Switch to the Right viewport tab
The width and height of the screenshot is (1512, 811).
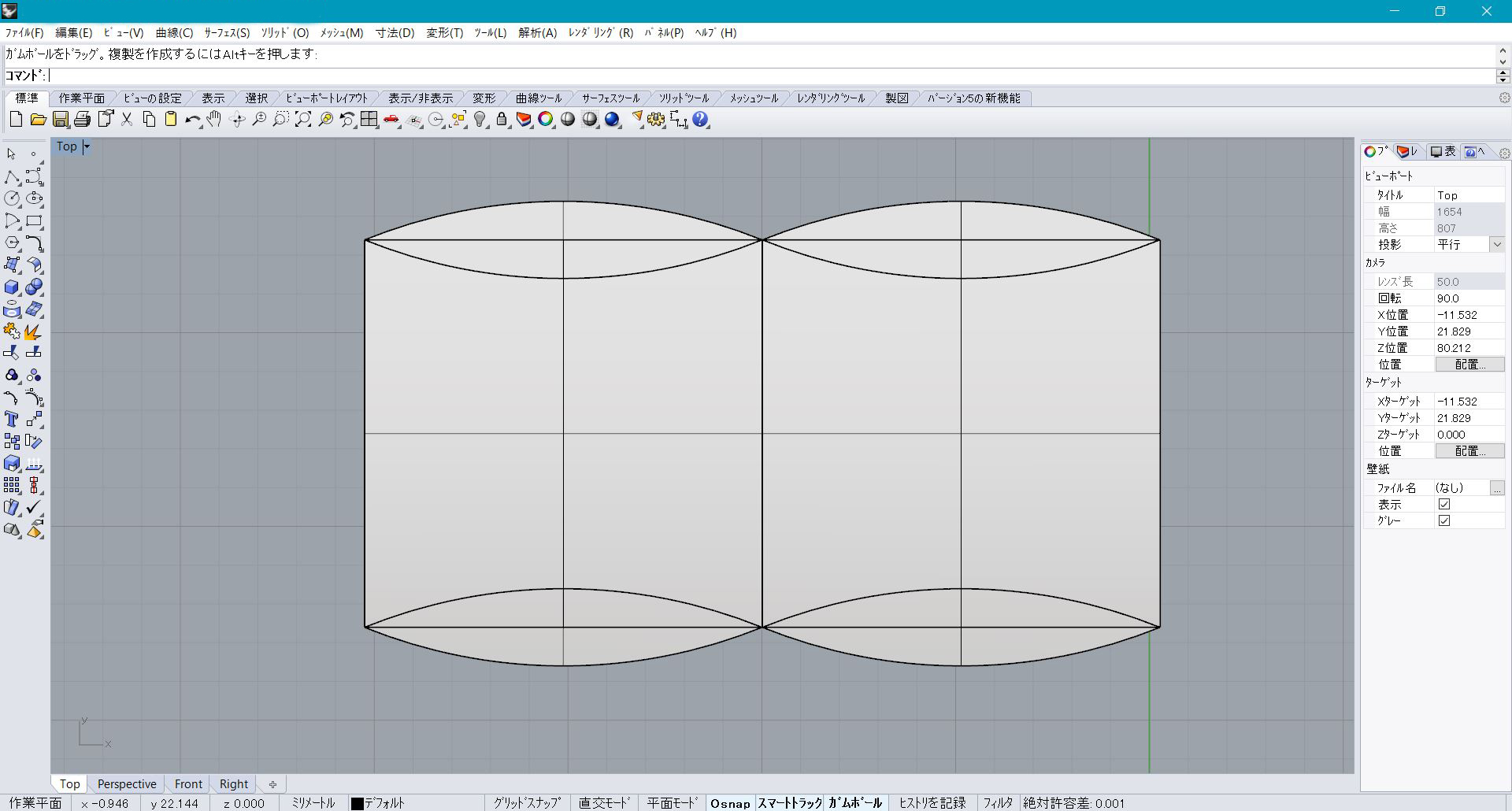(x=234, y=783)
